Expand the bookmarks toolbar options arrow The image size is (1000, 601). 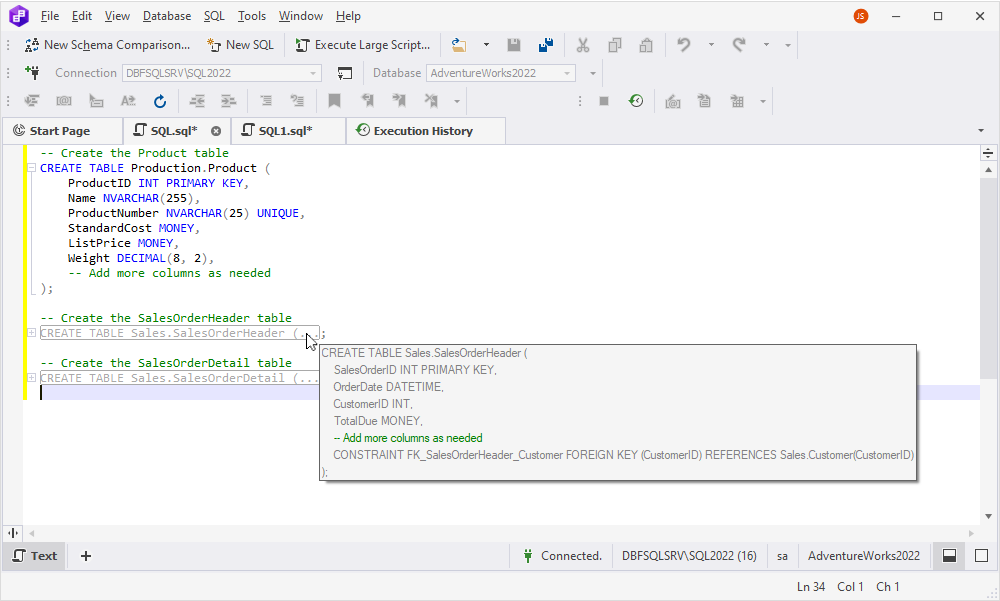[x=457, y=101]
